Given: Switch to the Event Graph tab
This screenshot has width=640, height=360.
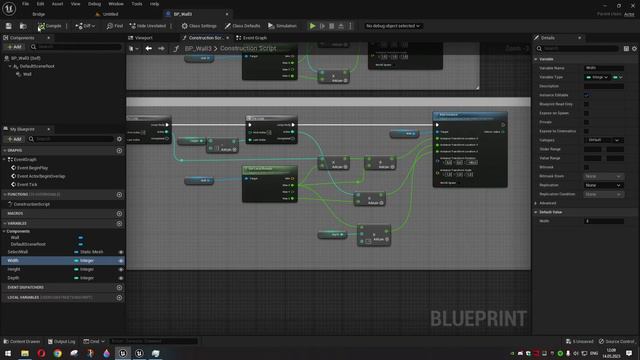Looking at the screenshot, I should 251,38.
